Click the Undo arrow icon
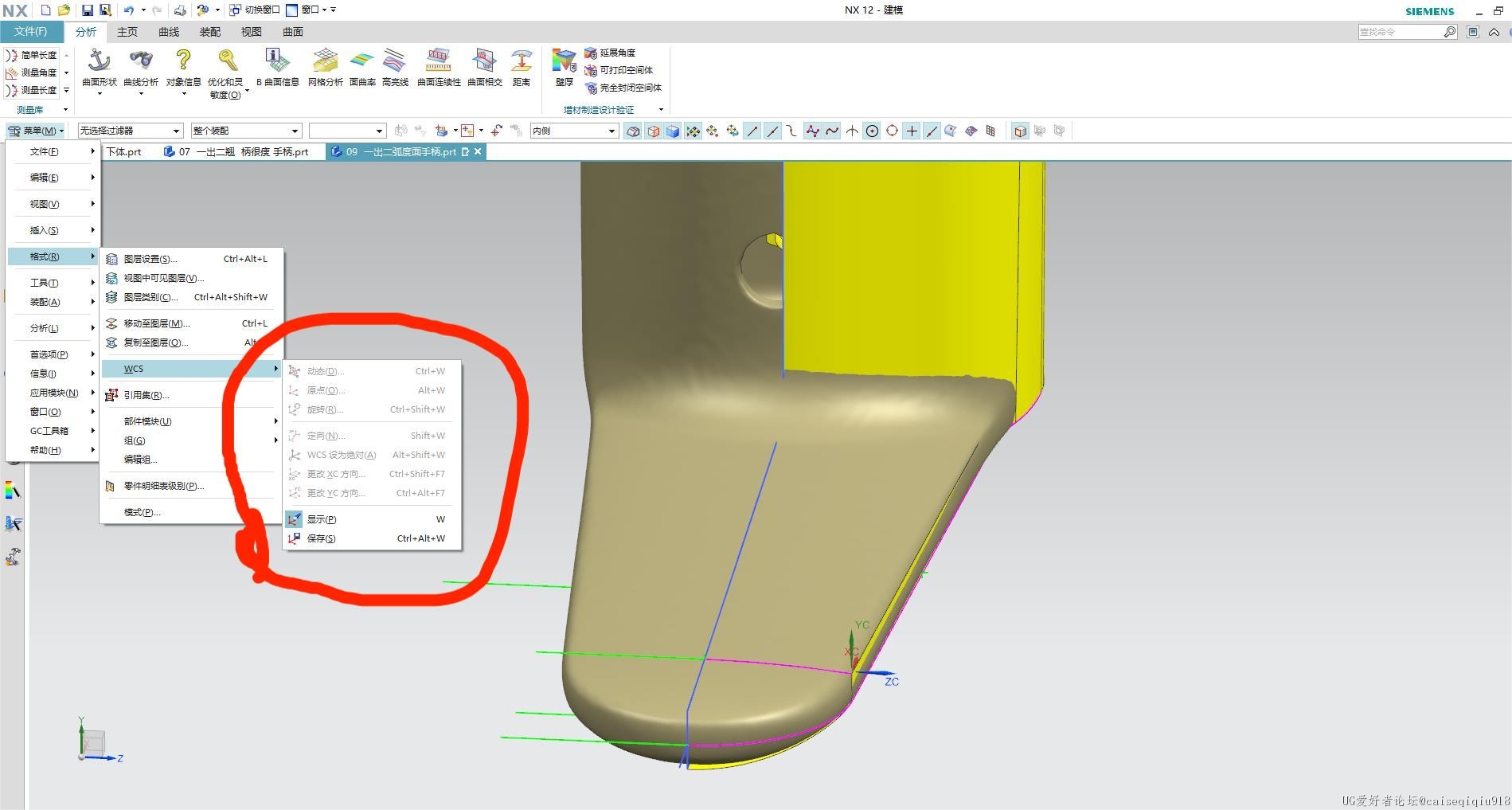Viewport: 1512px width, 810px height. point(129,10)
